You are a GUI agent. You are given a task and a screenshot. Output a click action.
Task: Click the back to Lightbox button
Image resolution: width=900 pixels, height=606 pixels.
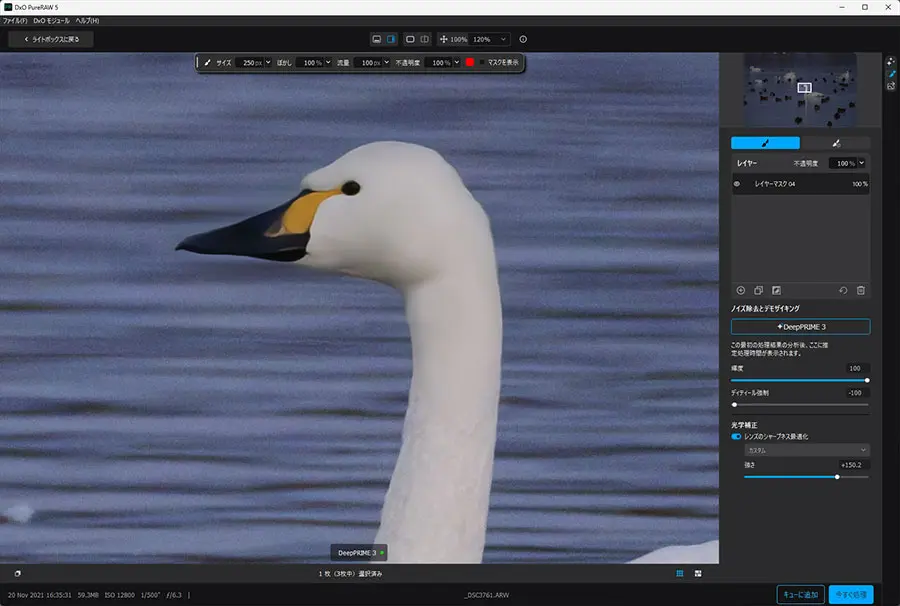pyautogui.click(x=51, y=39)
